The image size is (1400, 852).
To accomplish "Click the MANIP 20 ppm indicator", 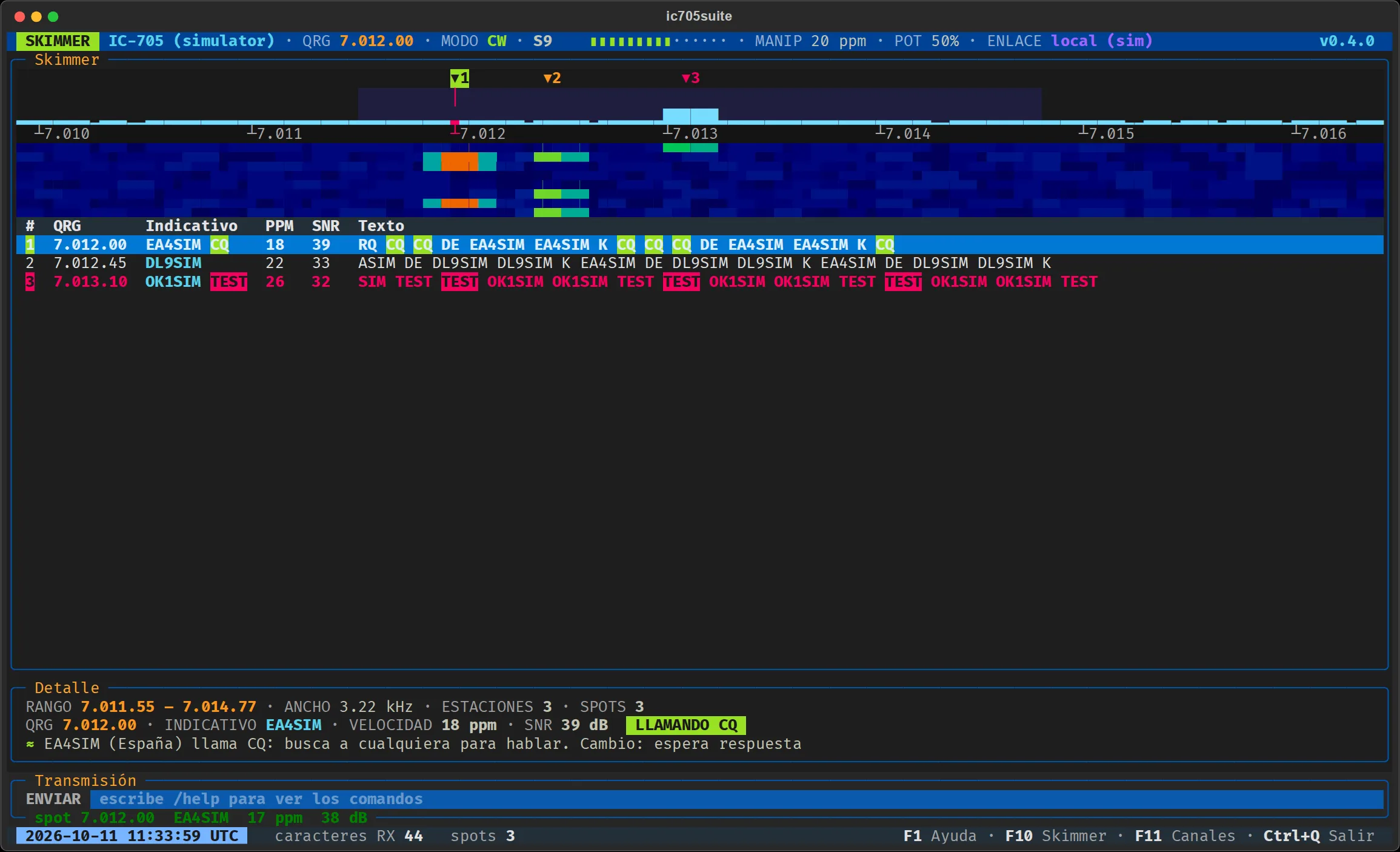I will [x=810, y=41].
